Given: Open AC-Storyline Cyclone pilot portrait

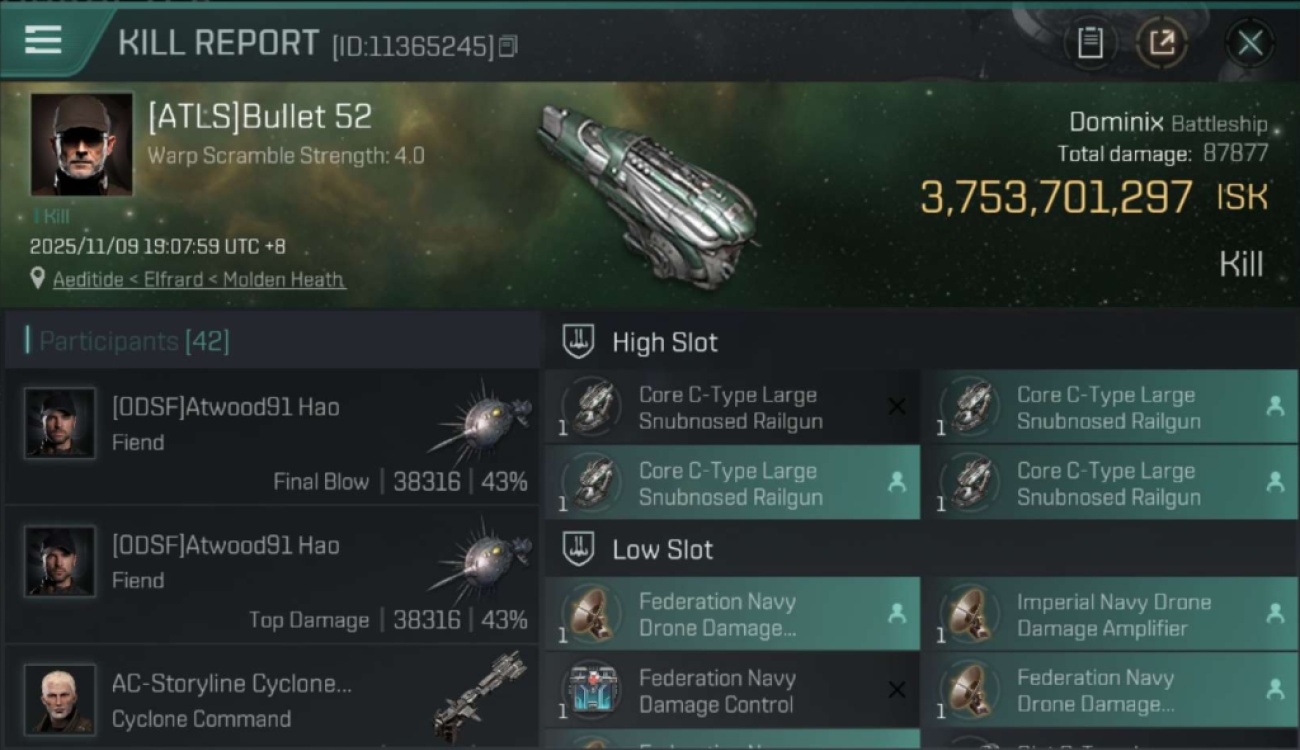Looking at the screenshot, I should click(60, 699).
